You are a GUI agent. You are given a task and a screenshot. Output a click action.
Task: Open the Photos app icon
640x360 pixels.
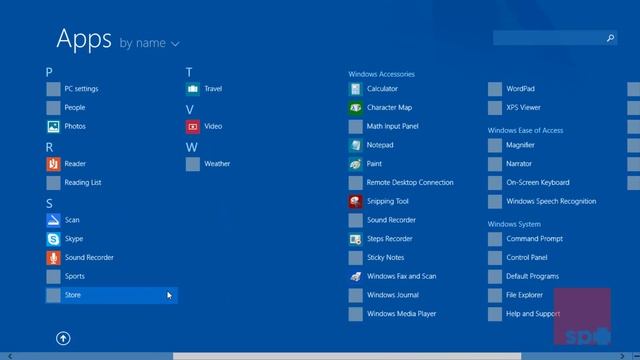(53, 127)
